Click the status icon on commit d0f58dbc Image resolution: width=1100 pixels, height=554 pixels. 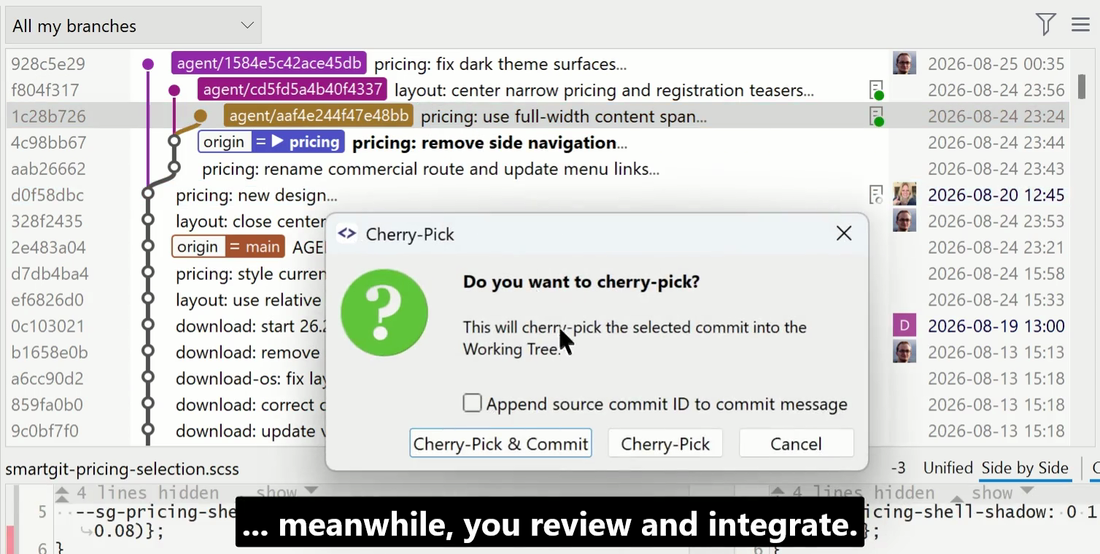876,195
